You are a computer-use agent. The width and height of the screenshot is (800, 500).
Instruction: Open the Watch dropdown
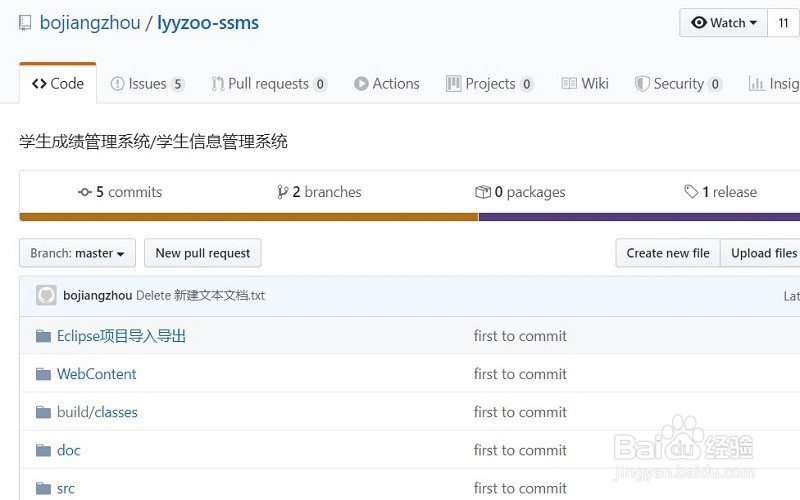click(726, 23)
